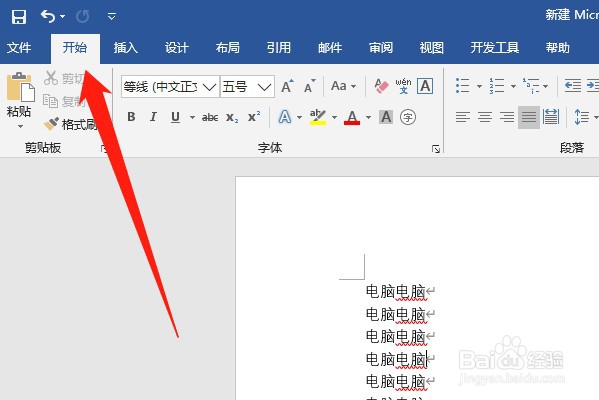Click the Decrease Indent icon
This screenshot has width=599, height=400.
573,86
